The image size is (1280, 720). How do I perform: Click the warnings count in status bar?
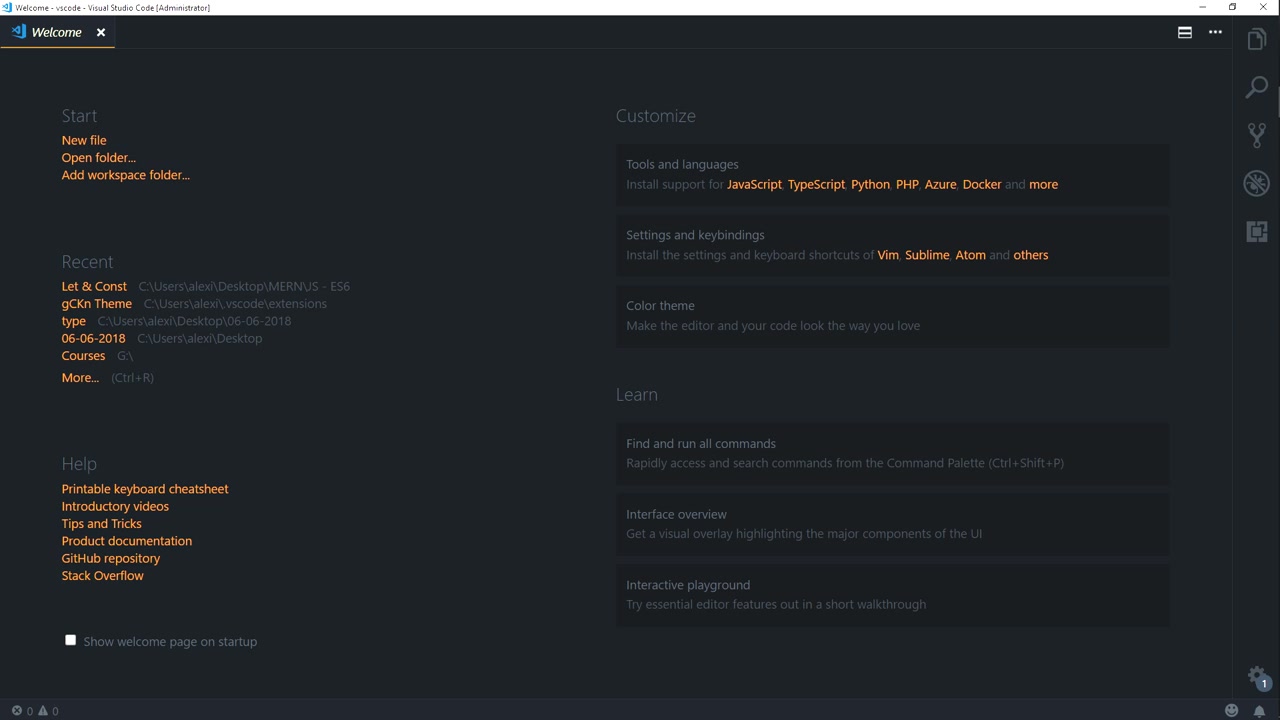tap(48, 711)
